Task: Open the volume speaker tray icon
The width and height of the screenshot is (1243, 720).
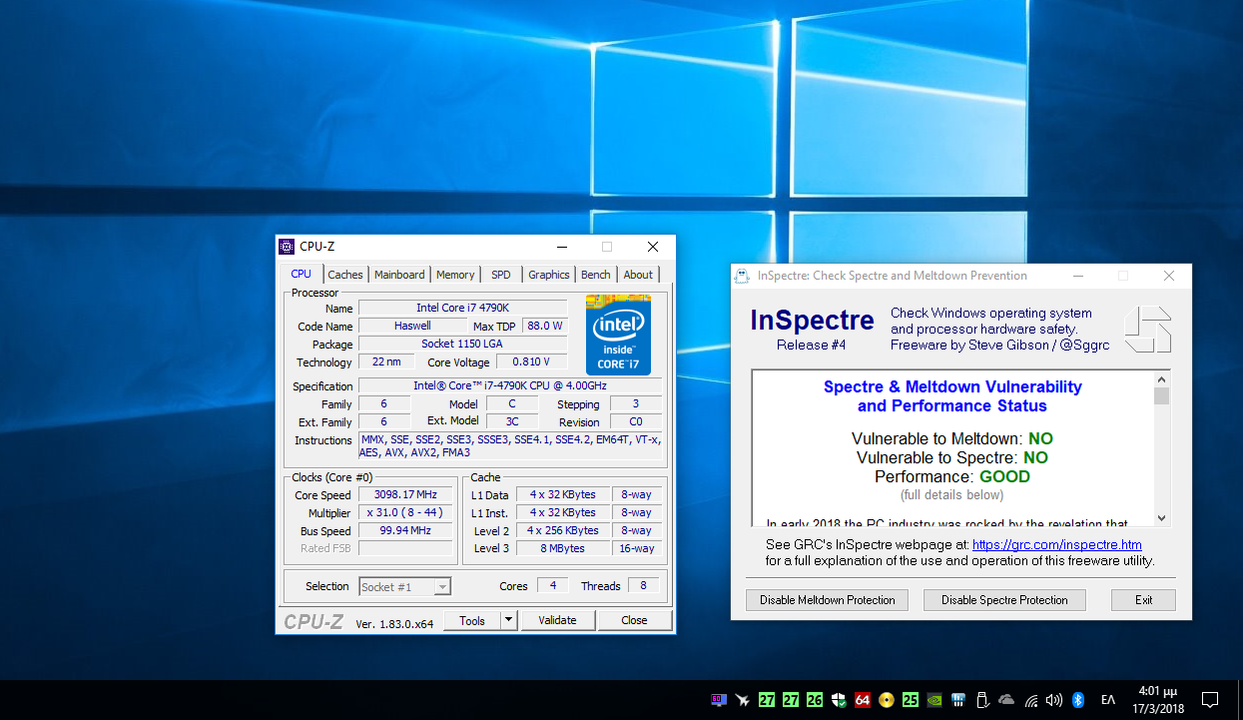Action: pos(1054,700)
